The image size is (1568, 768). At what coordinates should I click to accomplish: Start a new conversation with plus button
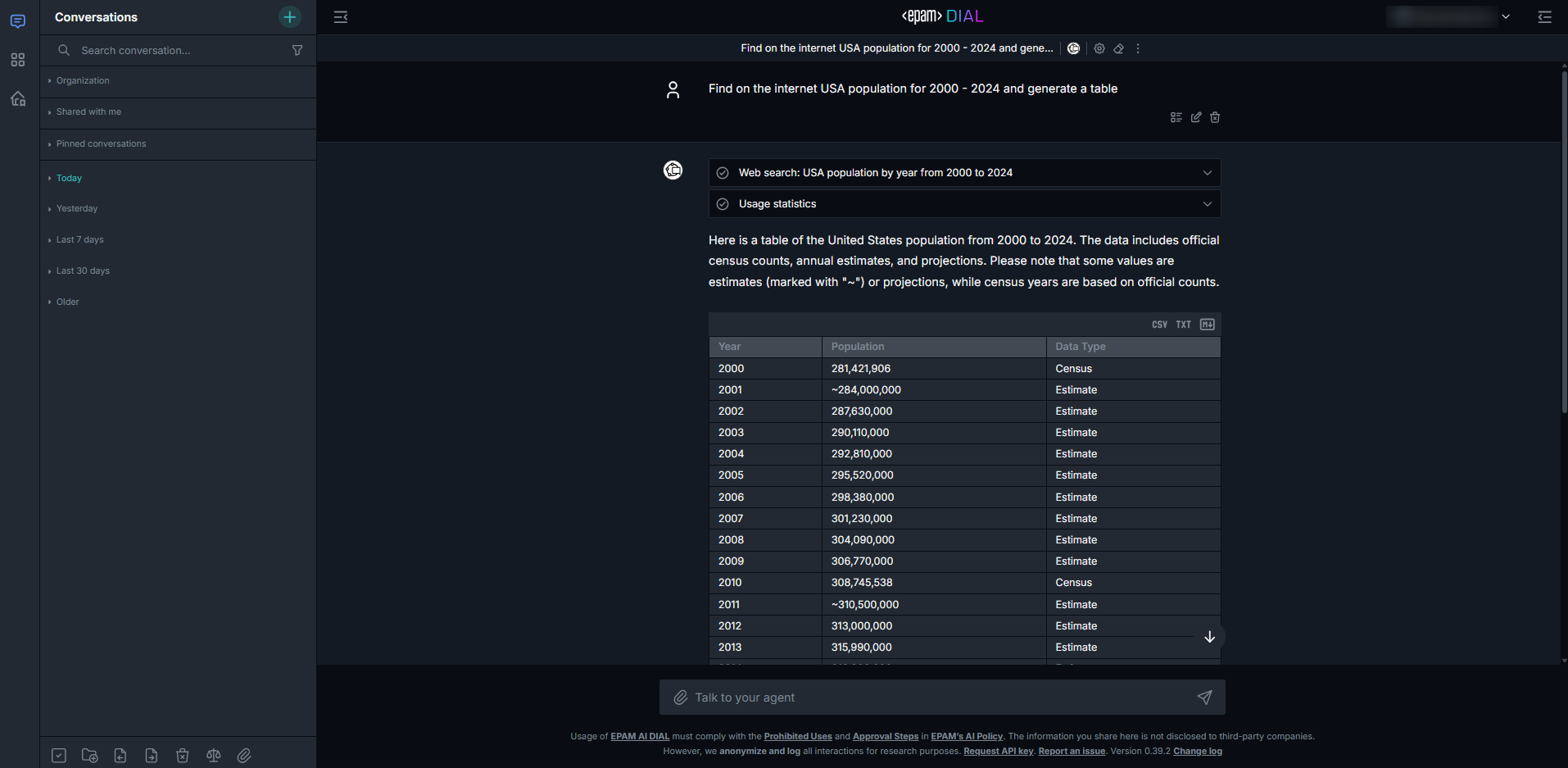pos(289,17)
